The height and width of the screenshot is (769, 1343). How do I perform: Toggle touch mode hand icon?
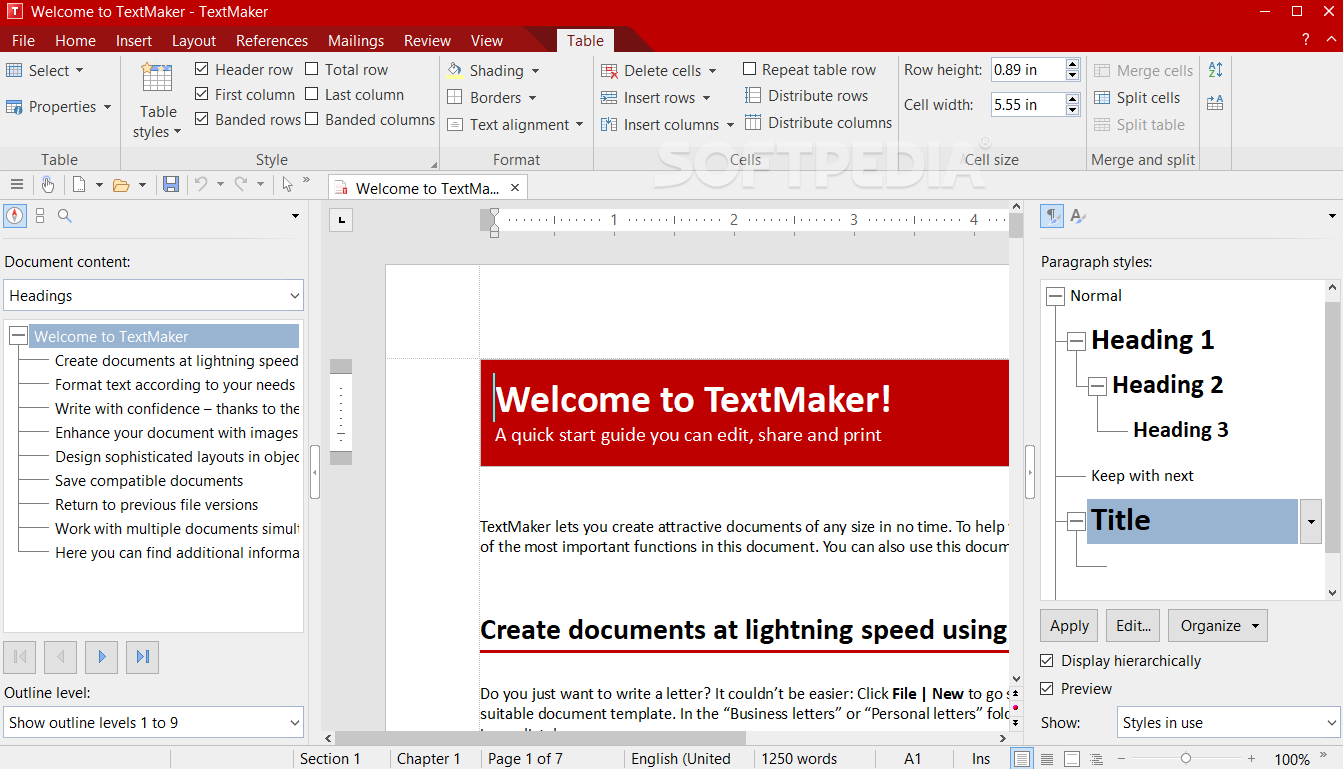[47, 184]
